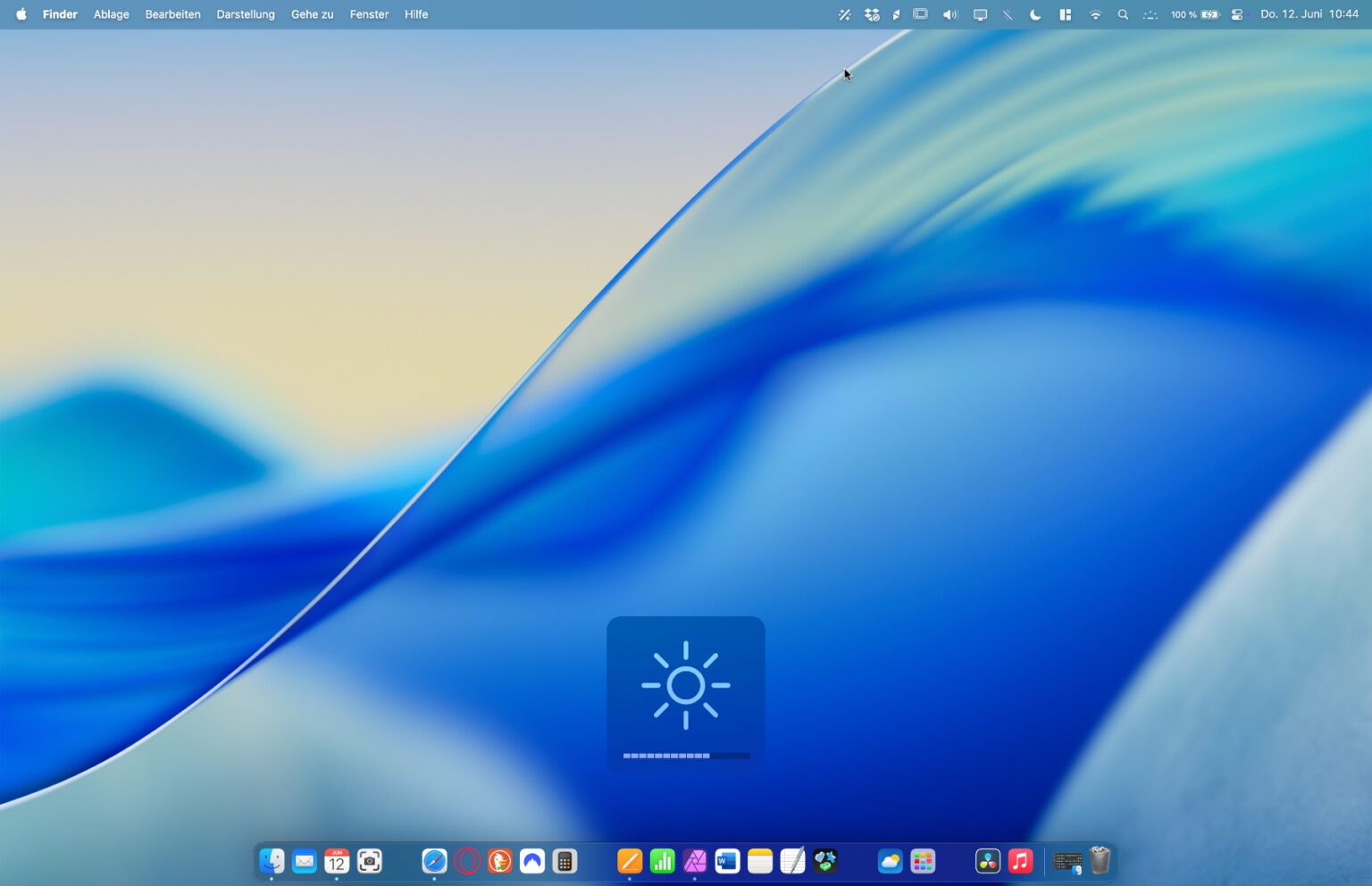Viewport: 1372px width, 886px height.
Task: Toggle Wi-Fi from the menu bar
Action: coord(1095,14)
